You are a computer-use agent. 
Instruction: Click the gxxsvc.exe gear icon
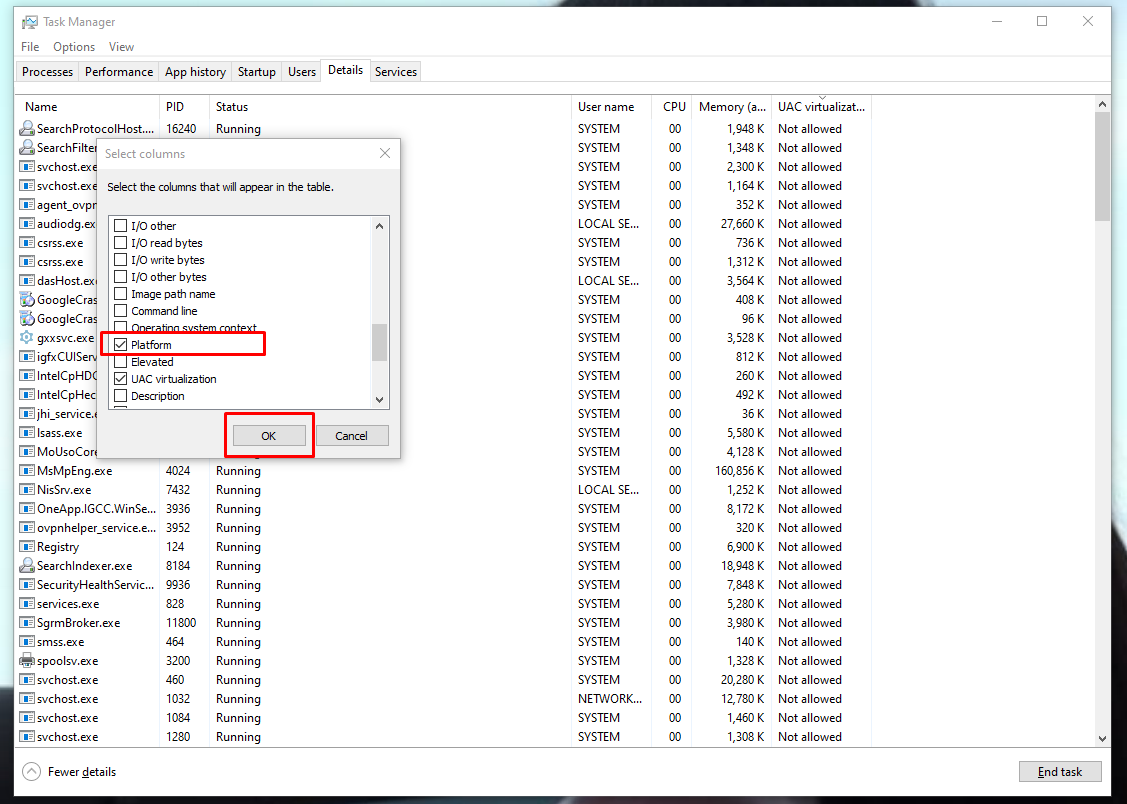point(27,338)
